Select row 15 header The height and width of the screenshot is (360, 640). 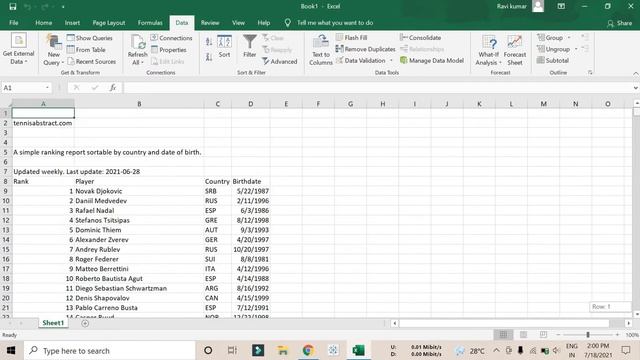6,249
